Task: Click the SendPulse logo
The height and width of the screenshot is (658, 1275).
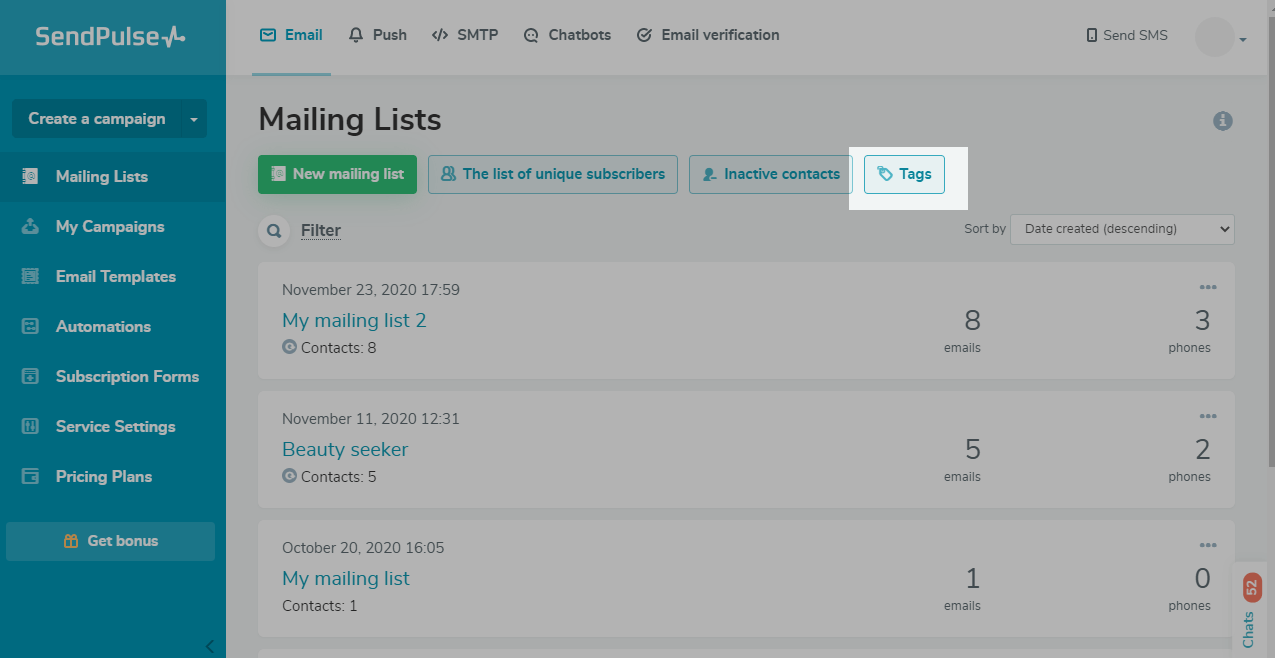Action: tap(111, 37)
